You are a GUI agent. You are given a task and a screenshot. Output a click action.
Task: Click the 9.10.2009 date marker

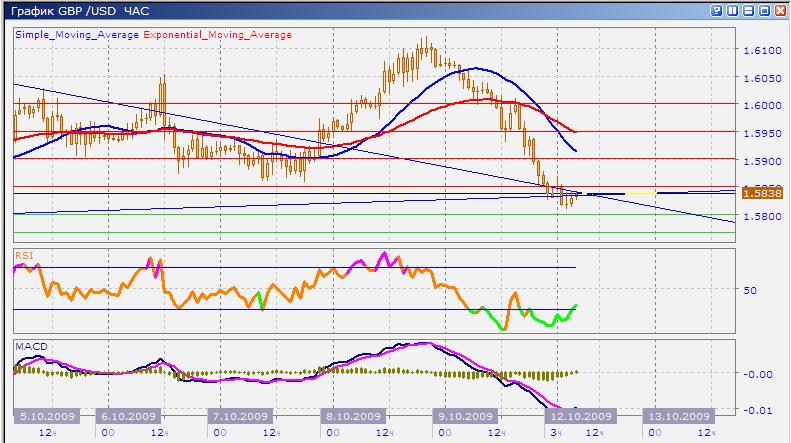tap(465, 416)
